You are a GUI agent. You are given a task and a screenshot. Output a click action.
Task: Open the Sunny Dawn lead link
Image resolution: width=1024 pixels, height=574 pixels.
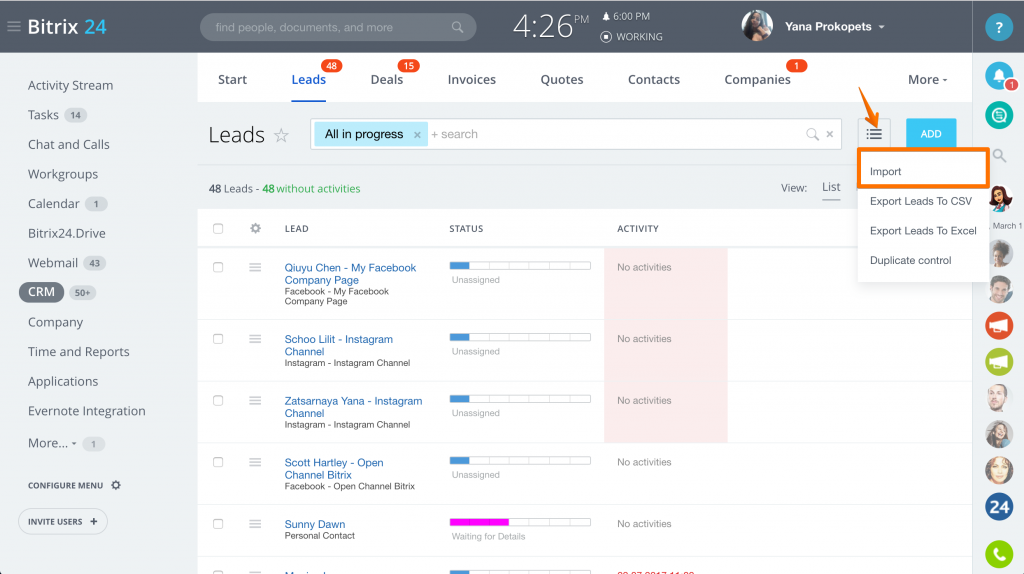[315, 524]
